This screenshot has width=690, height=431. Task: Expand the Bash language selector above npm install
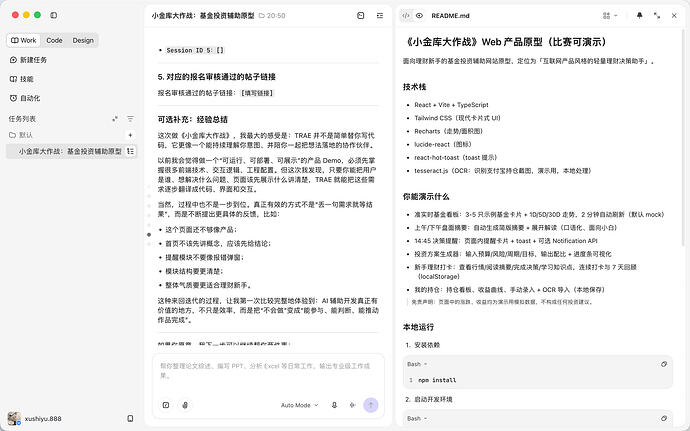(417, 364)
